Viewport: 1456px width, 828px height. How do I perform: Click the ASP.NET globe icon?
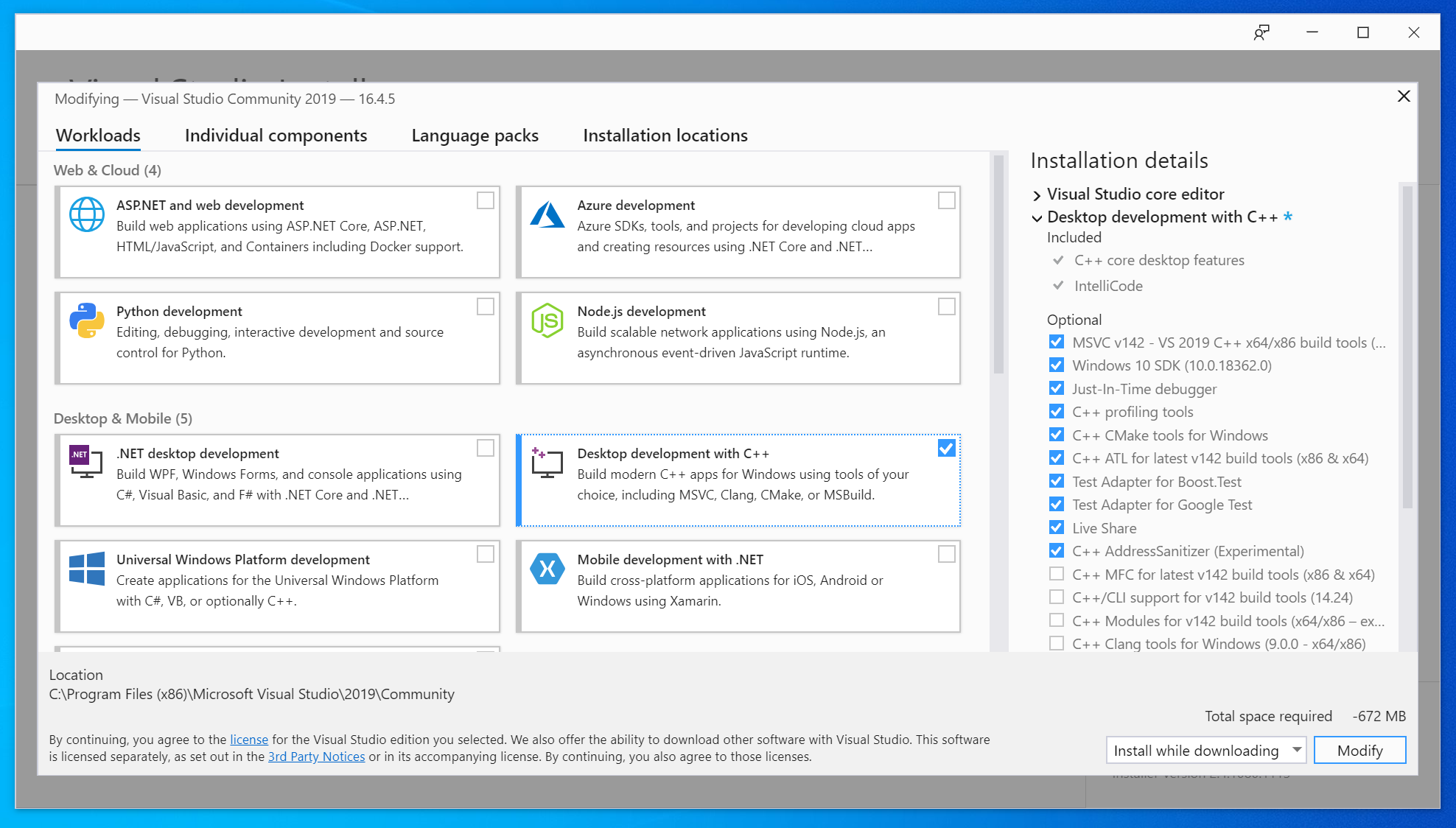tap(87, 215)
